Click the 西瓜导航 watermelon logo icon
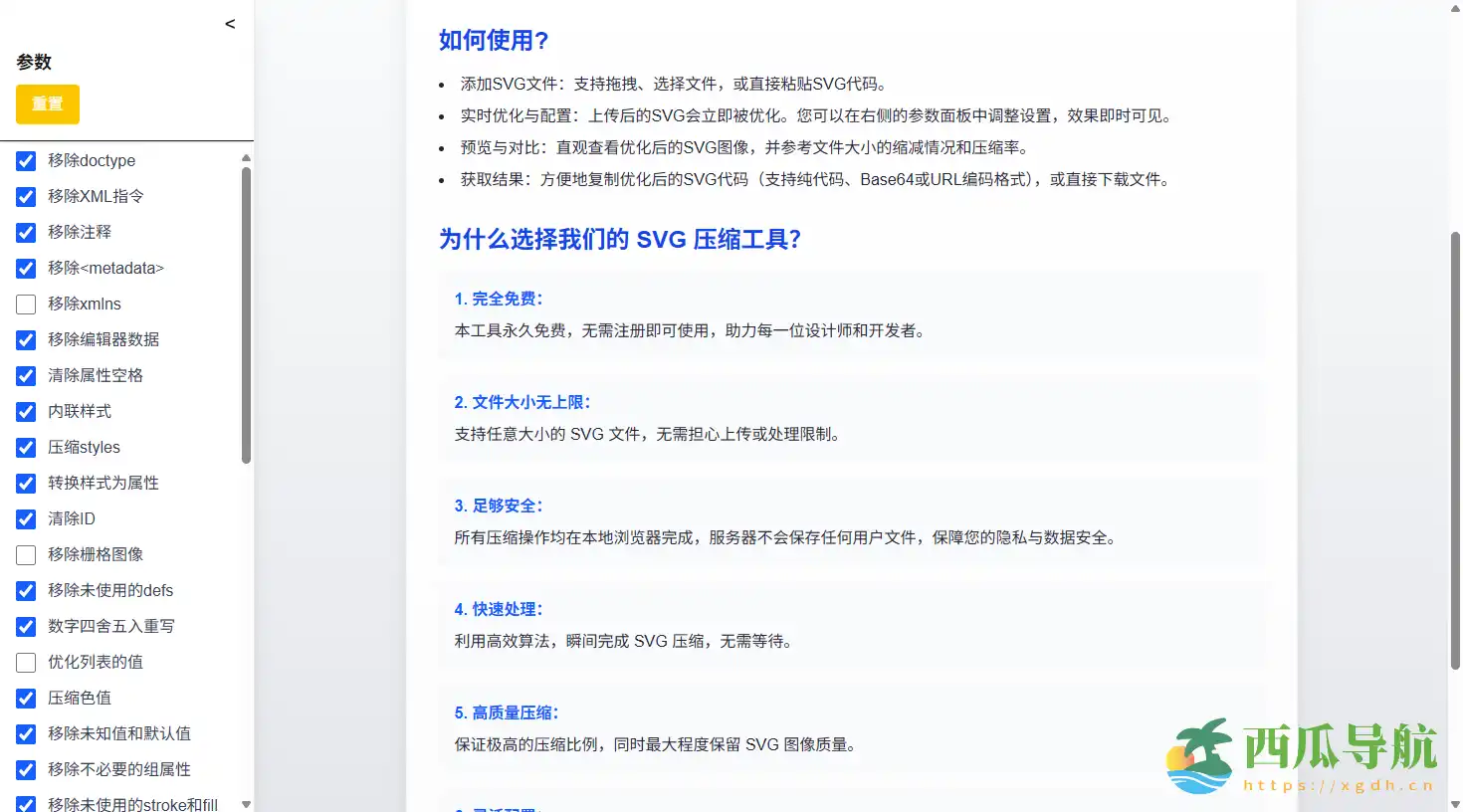 [x=1201, y=754]
